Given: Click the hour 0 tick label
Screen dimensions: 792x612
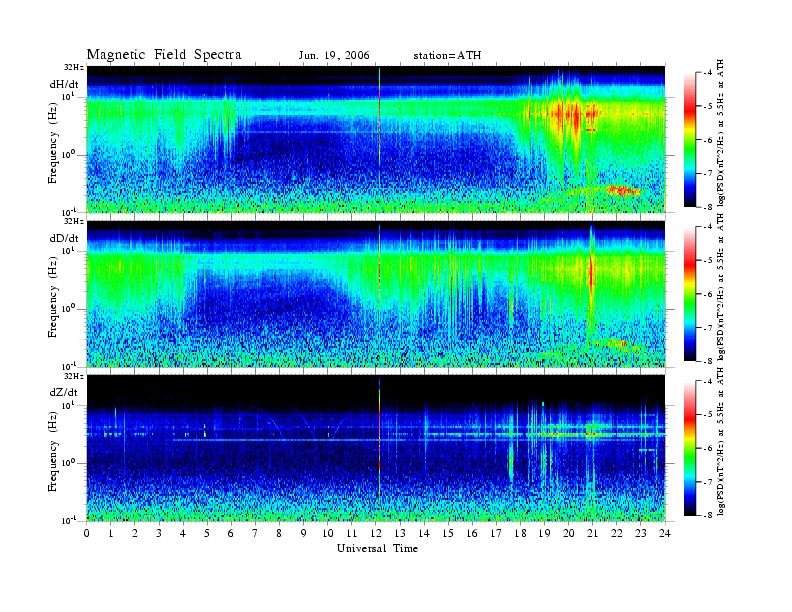Looking at the screenshot, I should coord(87,533).
